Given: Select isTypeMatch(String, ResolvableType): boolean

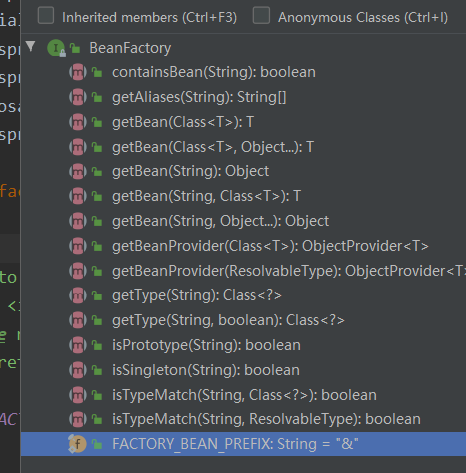Looking at the screenshot, I should click(x=266, y=419).
